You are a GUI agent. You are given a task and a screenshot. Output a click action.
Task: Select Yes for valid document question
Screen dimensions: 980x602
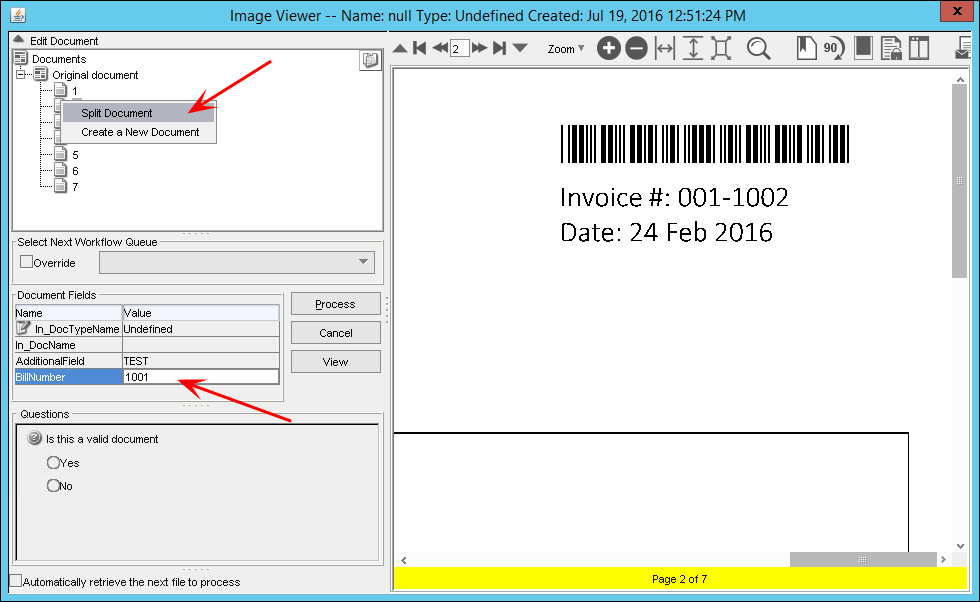click(x=53, y=463)
